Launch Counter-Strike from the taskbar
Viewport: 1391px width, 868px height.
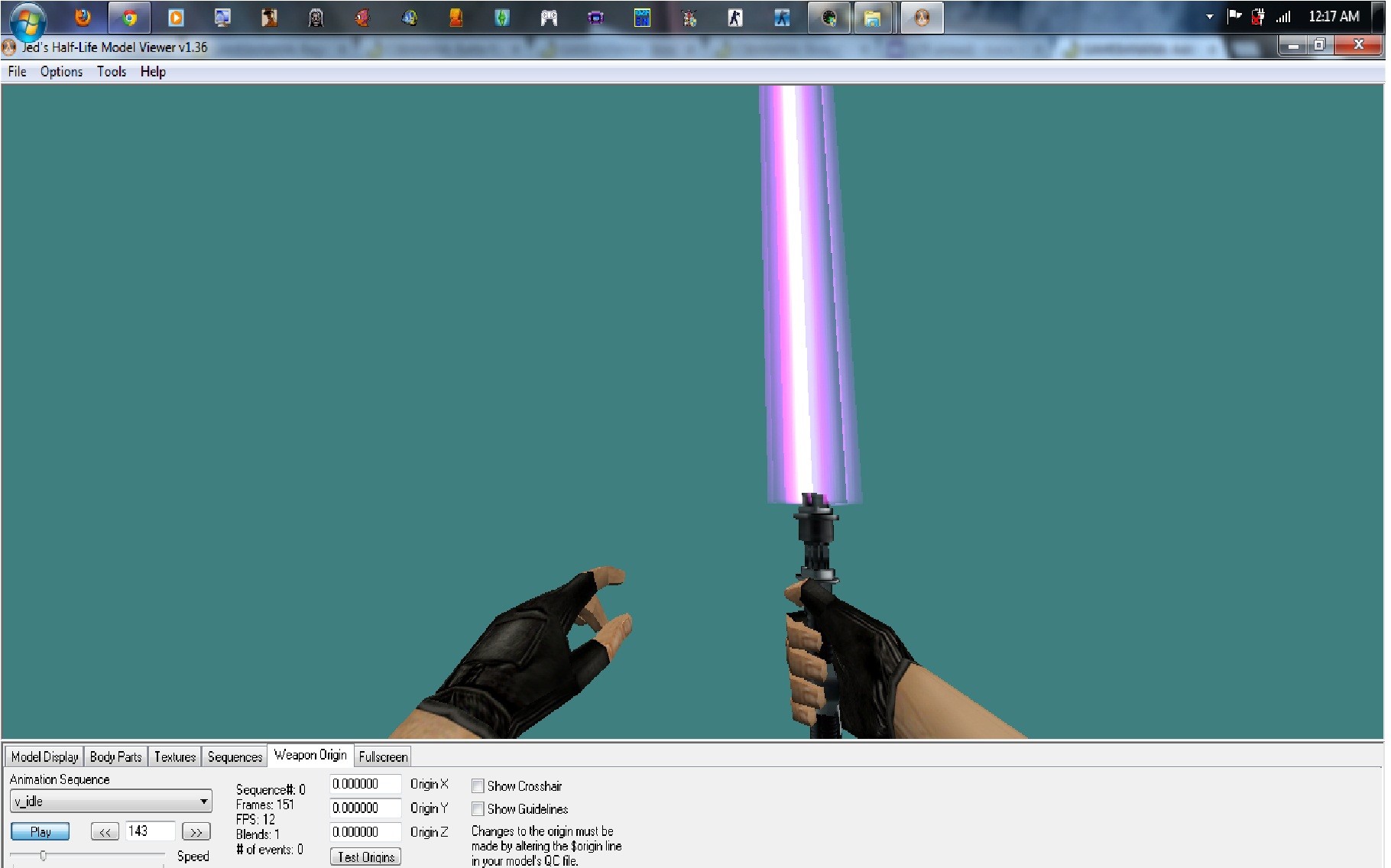735,18
